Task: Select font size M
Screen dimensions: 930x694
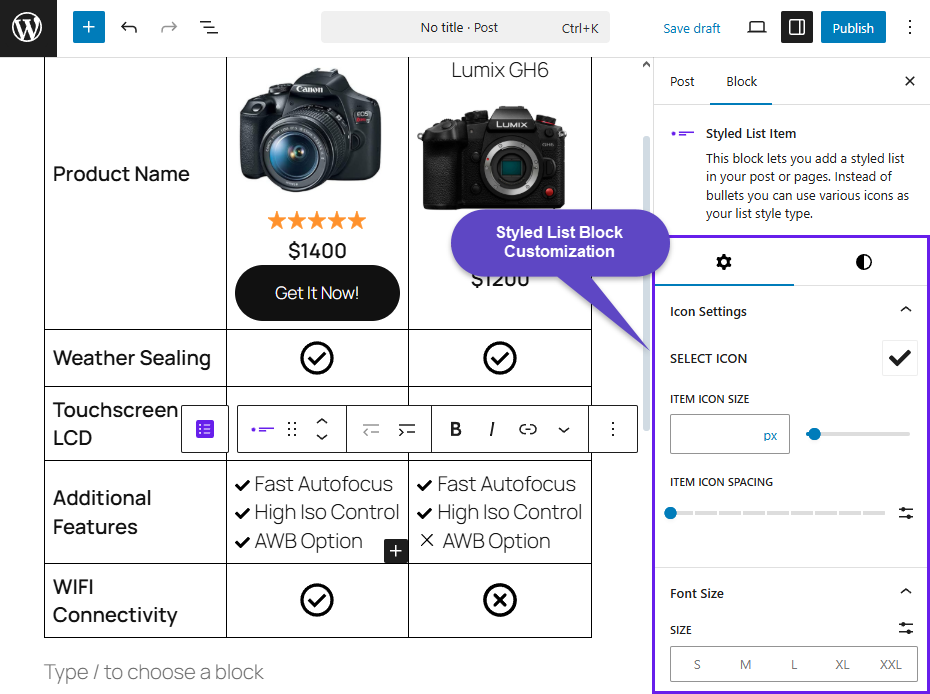Action: (x=746, y=664)
